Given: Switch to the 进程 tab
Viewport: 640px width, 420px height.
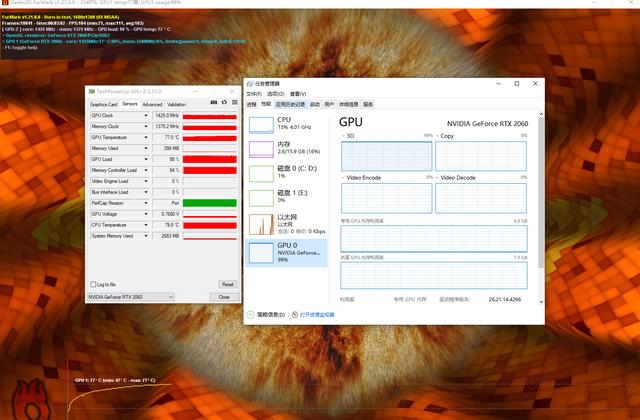Looking at the screenshot, I should click(252, 104).
